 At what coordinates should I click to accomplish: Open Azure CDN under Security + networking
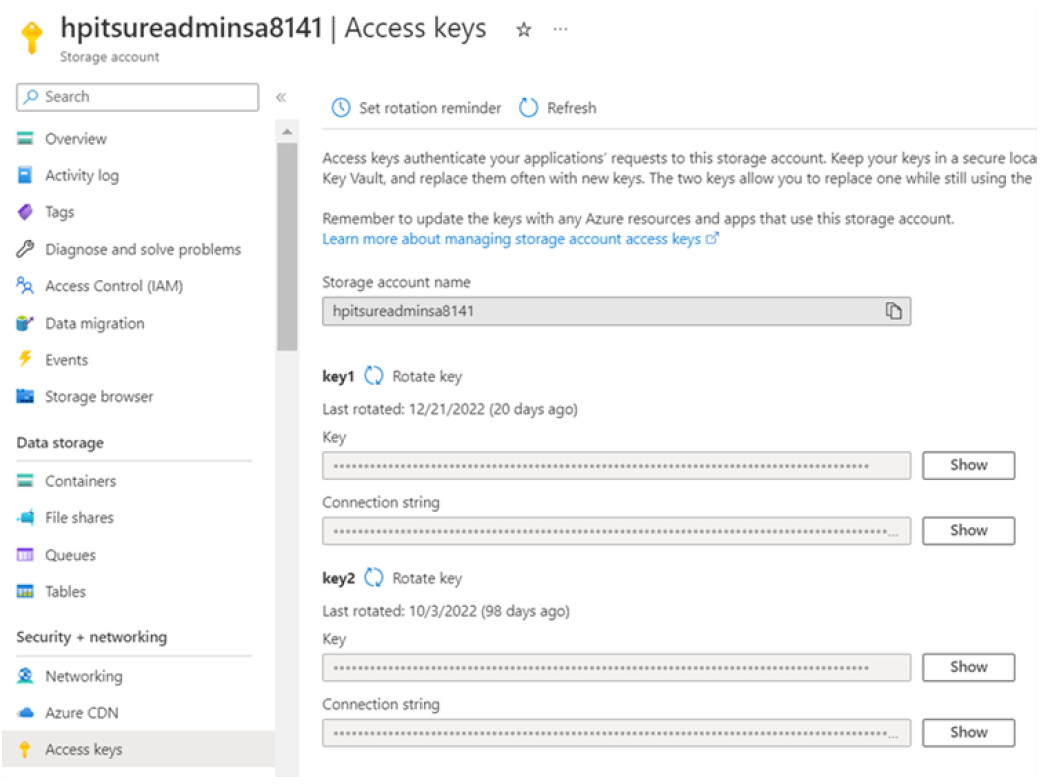pyautogui.click(x=72, y=712)
